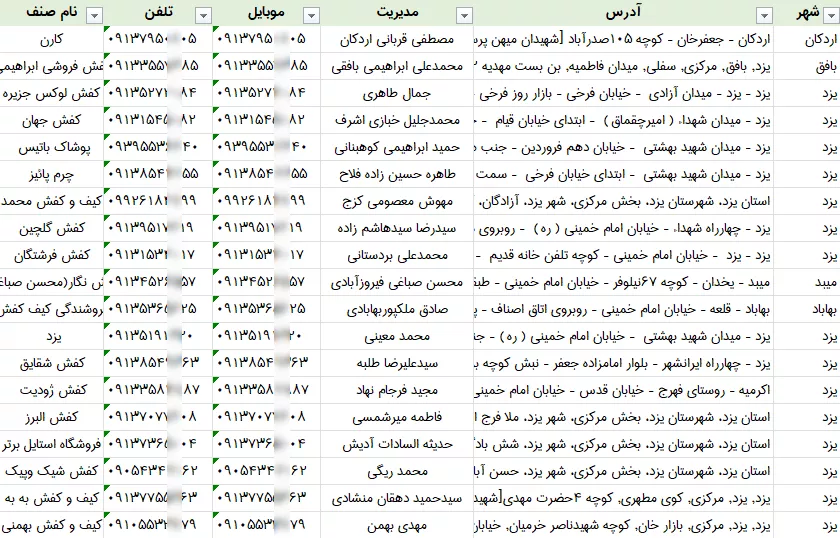
Task: Click cell محسن صباغی فیروزآبادی
Action: tap(397, 282)
